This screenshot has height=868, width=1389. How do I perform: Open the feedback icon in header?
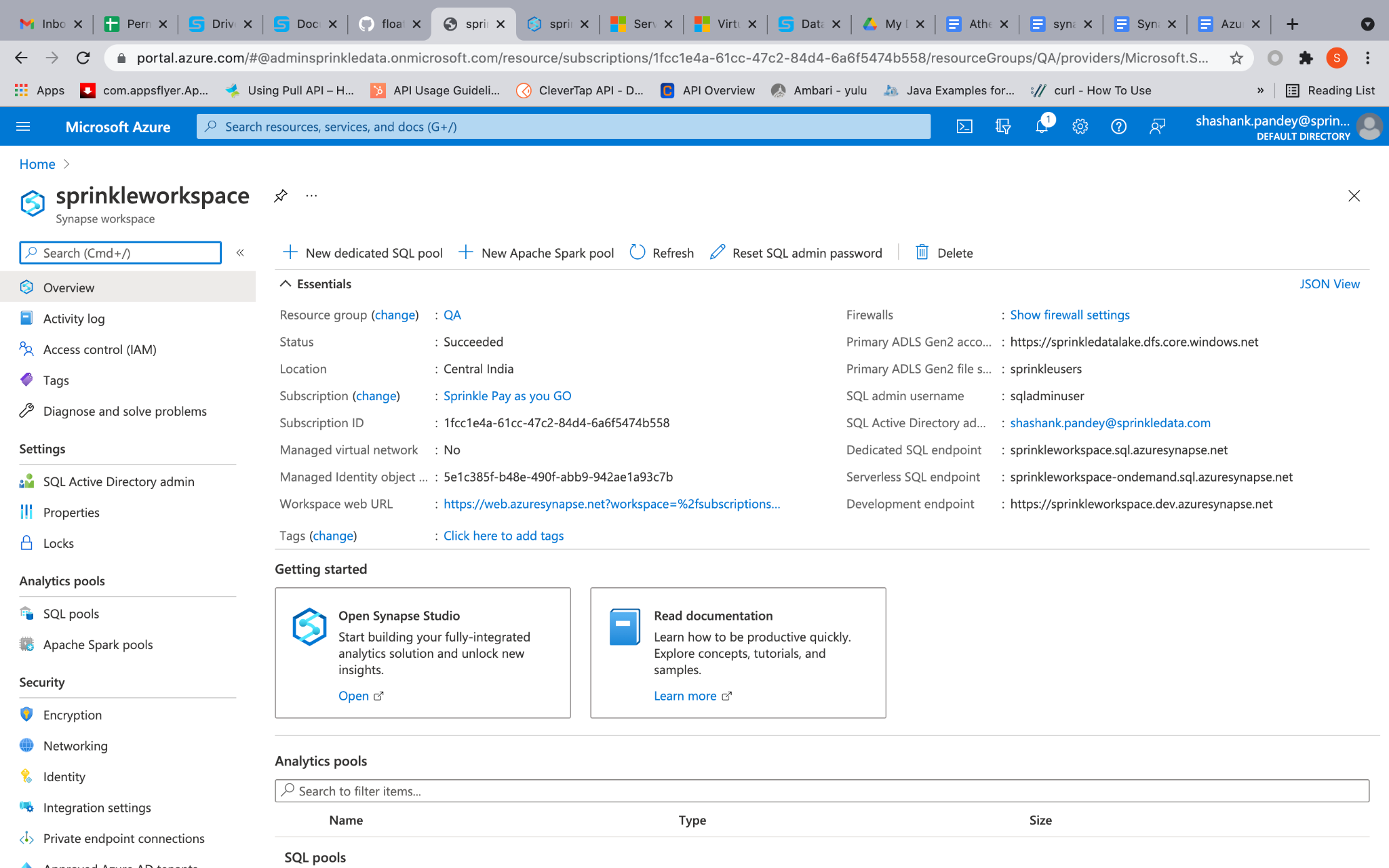(1157, 127)
